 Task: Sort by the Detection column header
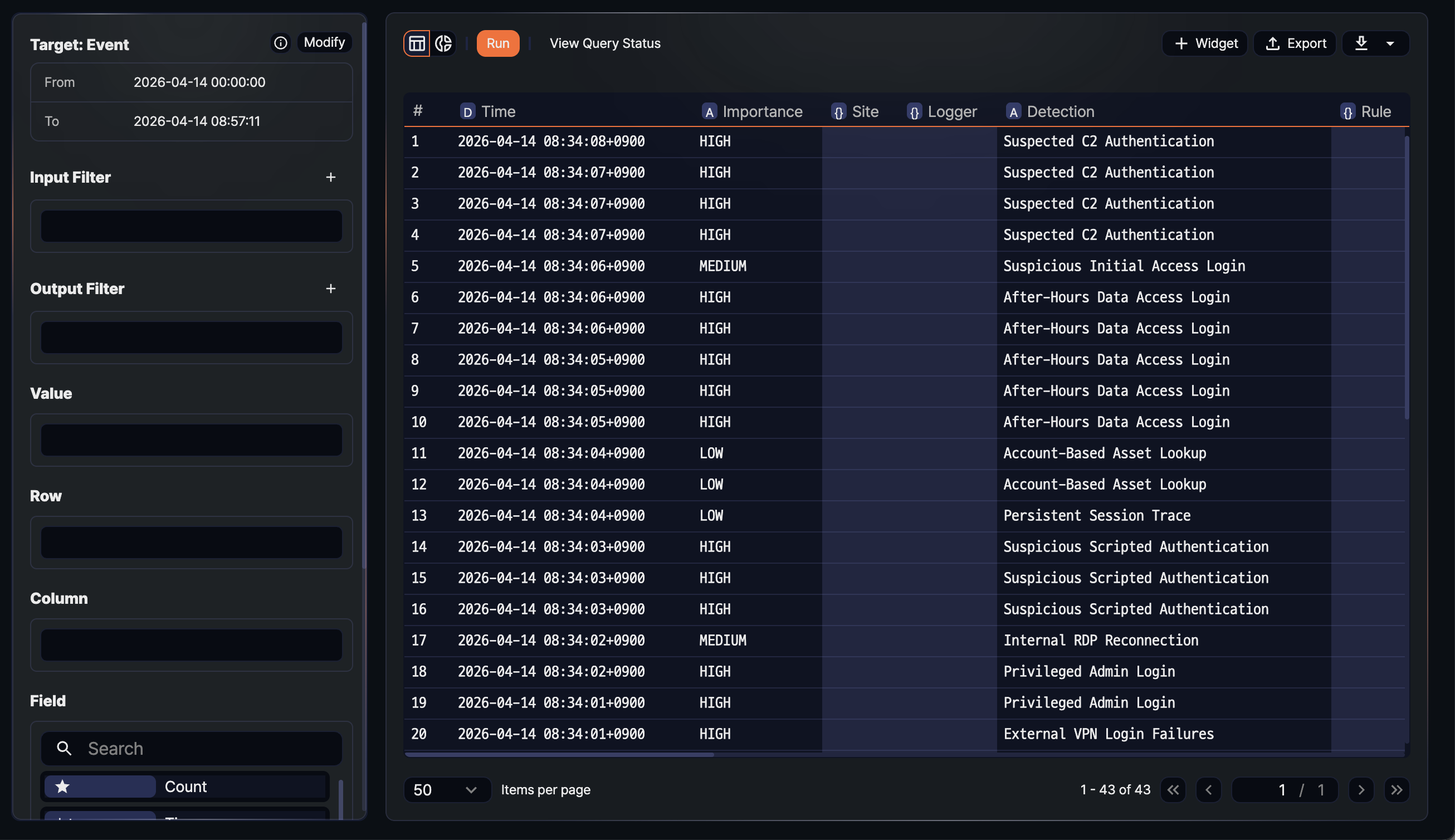1060,111
